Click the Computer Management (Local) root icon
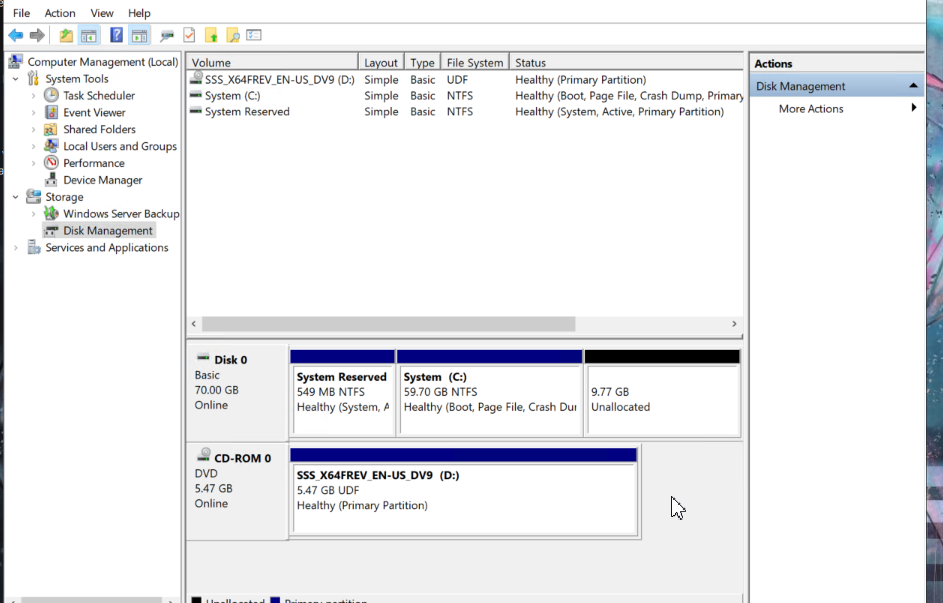This screenshot has width=943, height=603. coord(16,61)
